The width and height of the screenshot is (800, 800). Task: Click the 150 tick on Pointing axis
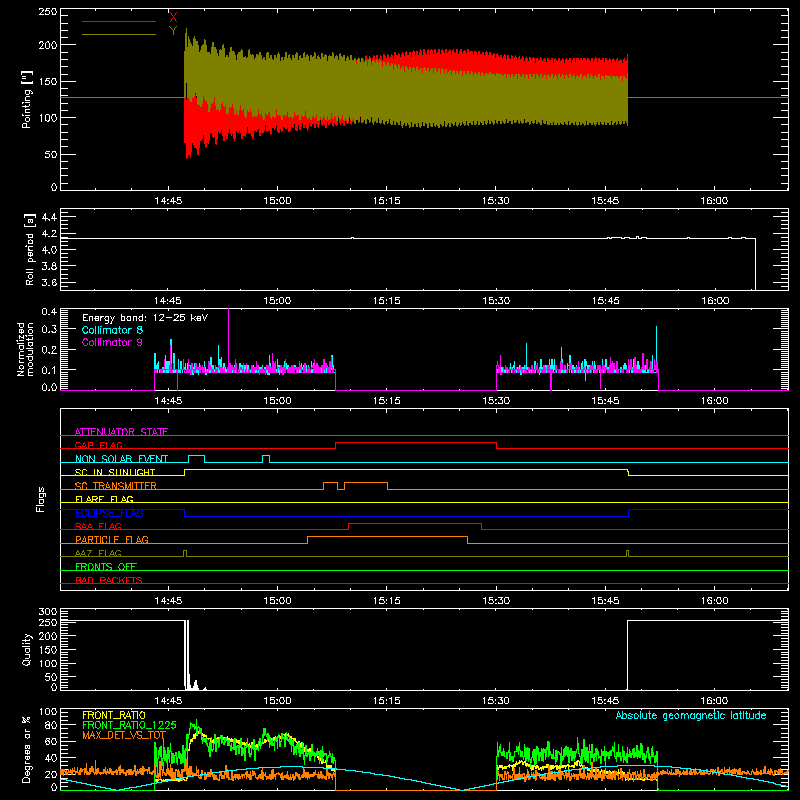[48, 82]
